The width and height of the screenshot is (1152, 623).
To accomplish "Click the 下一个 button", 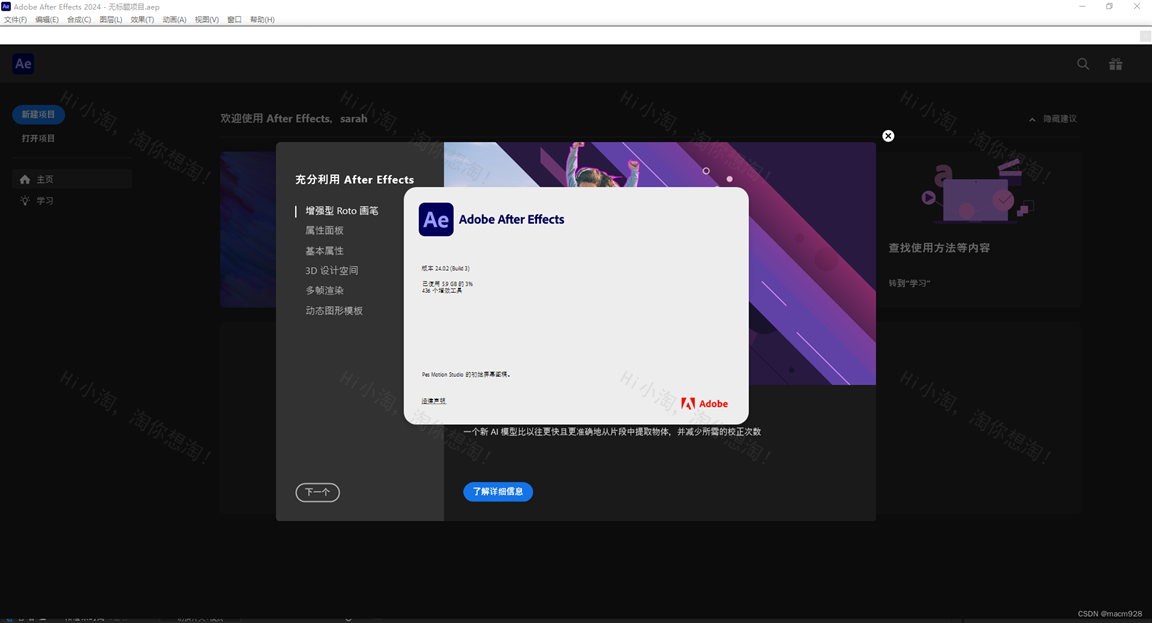I will pos(317,492).
